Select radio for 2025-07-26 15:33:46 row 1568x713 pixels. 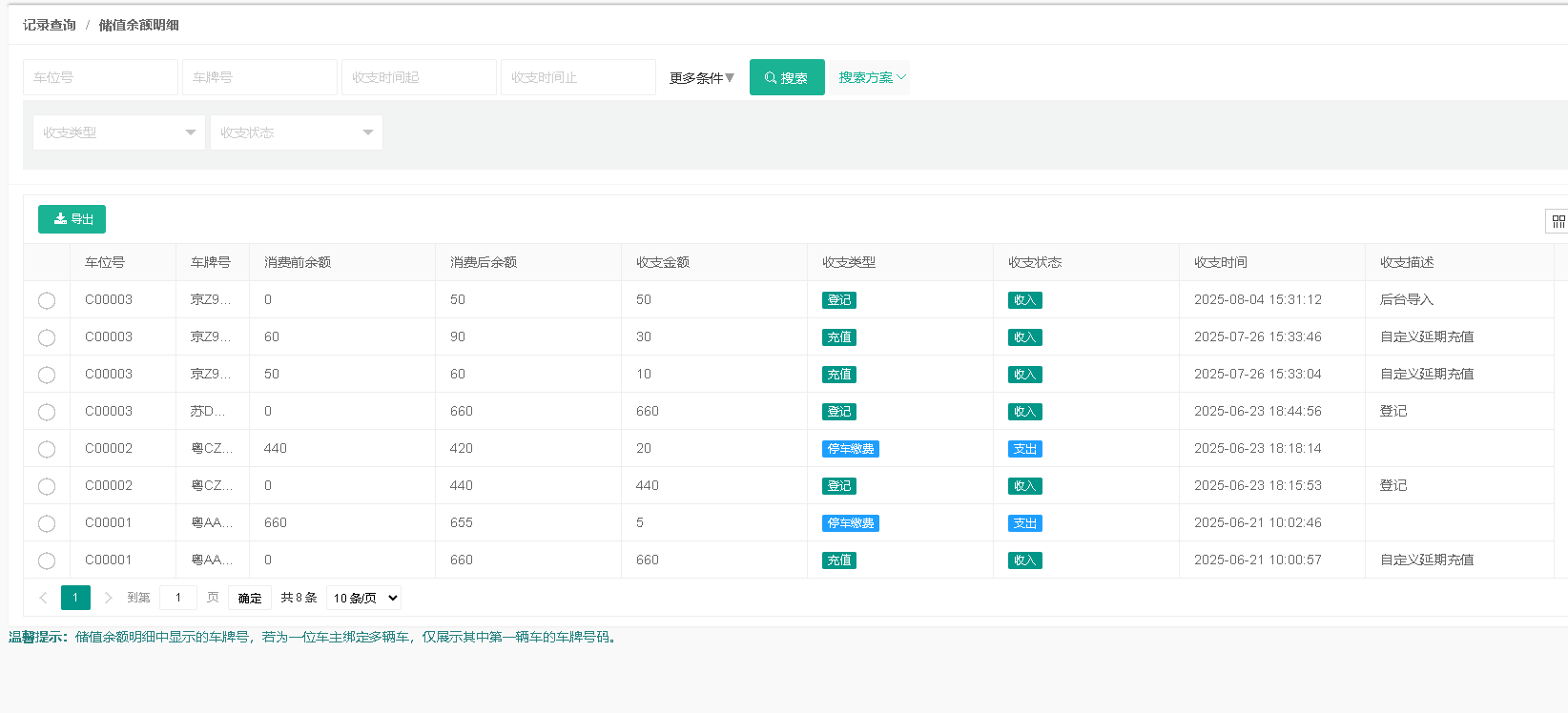coord(47,337)
